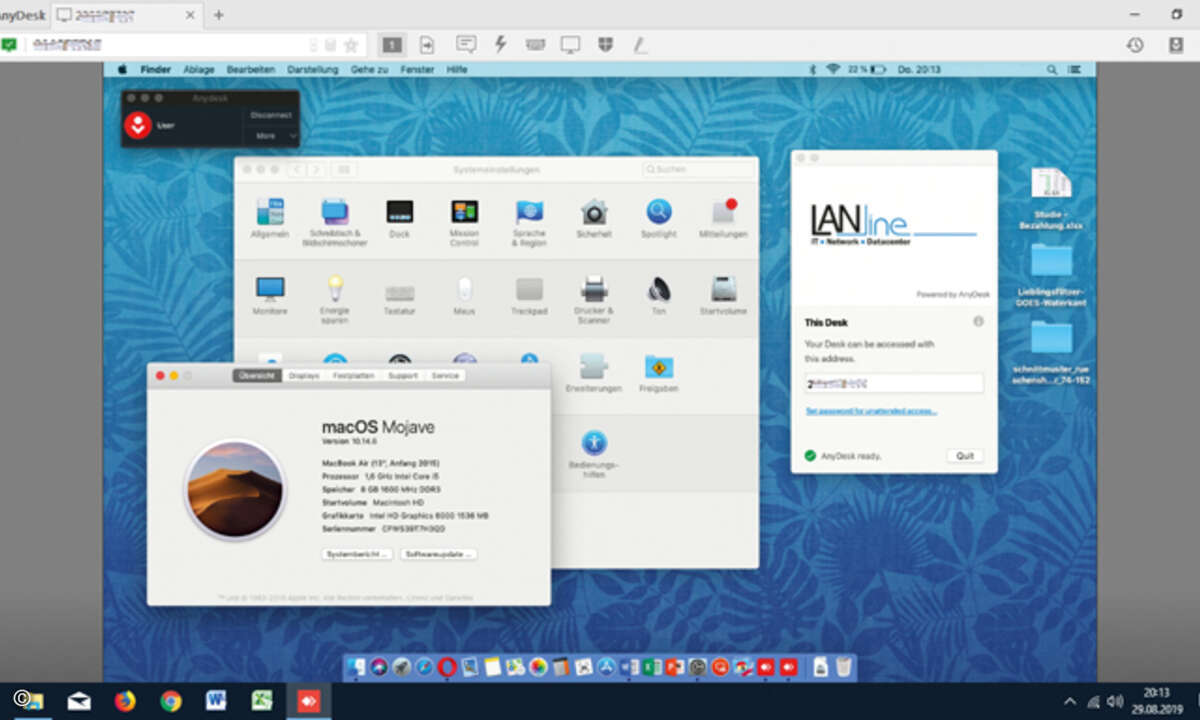This screenshot has width=1200, height=720.
Task: Click the favorite star in AnyDesk address bar
Action: (351, 45)
